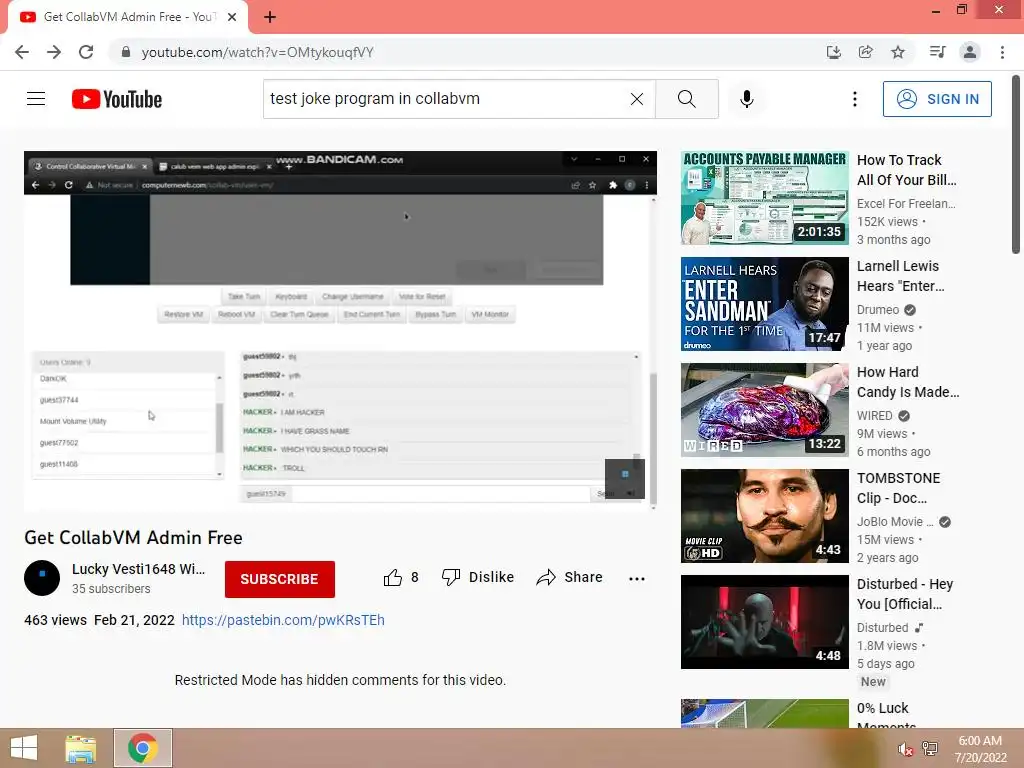The height and width of the screenshot is (768, 1024).
Task: Open Disturbed - Hey You title
Action: (x=905, y=594)
